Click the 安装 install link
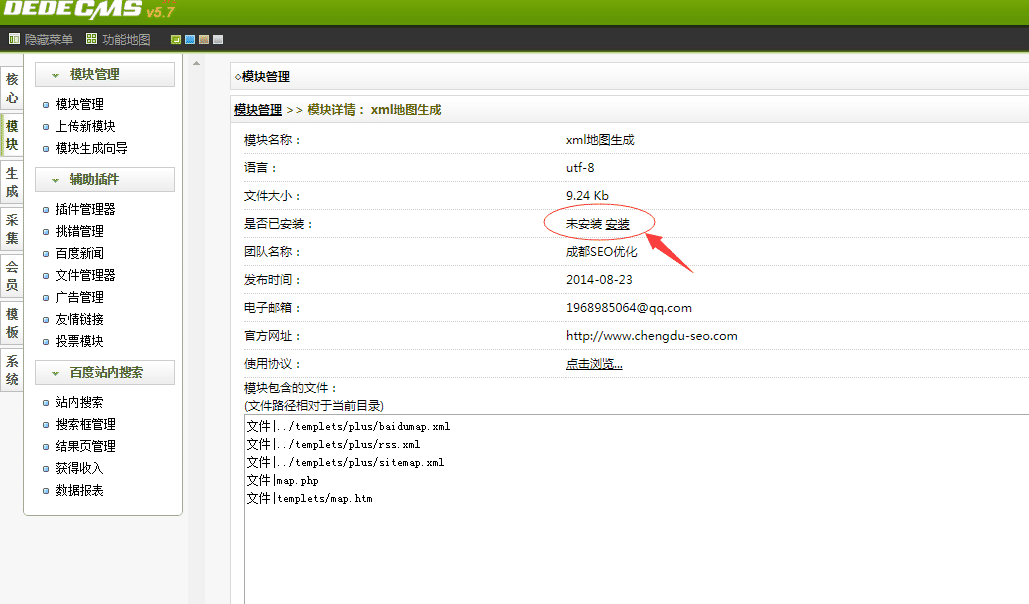The image size is (1029, 604). [617, 224]
